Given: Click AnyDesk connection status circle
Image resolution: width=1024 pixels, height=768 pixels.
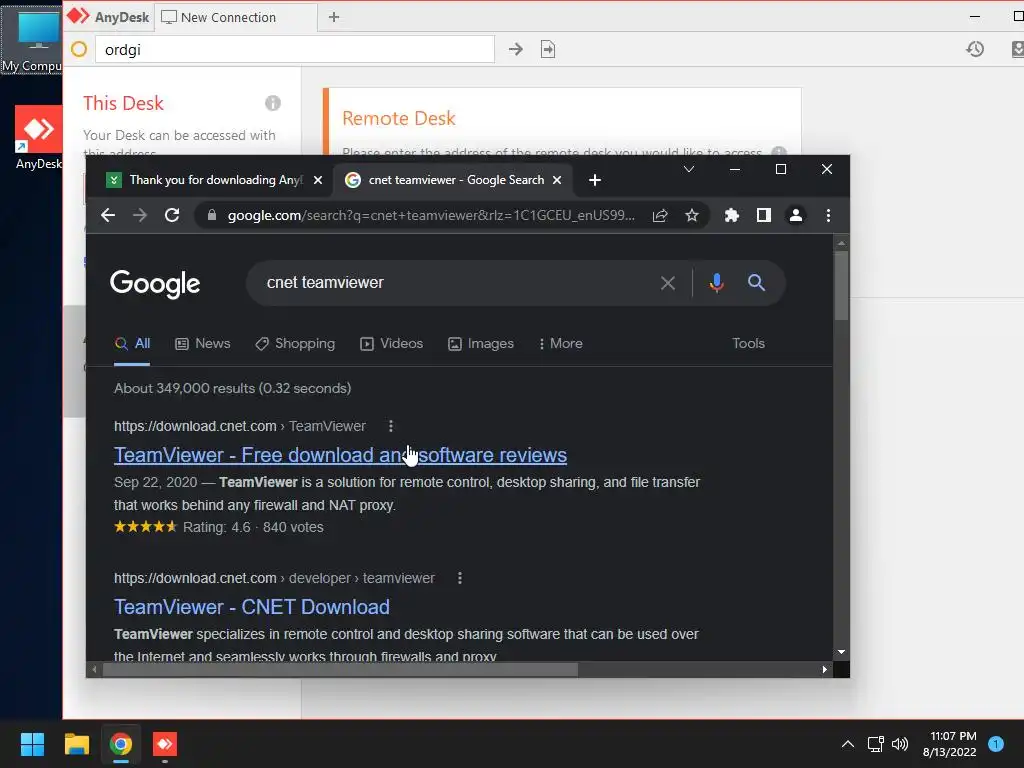Looking at the screenshot, I should (79, 50).
